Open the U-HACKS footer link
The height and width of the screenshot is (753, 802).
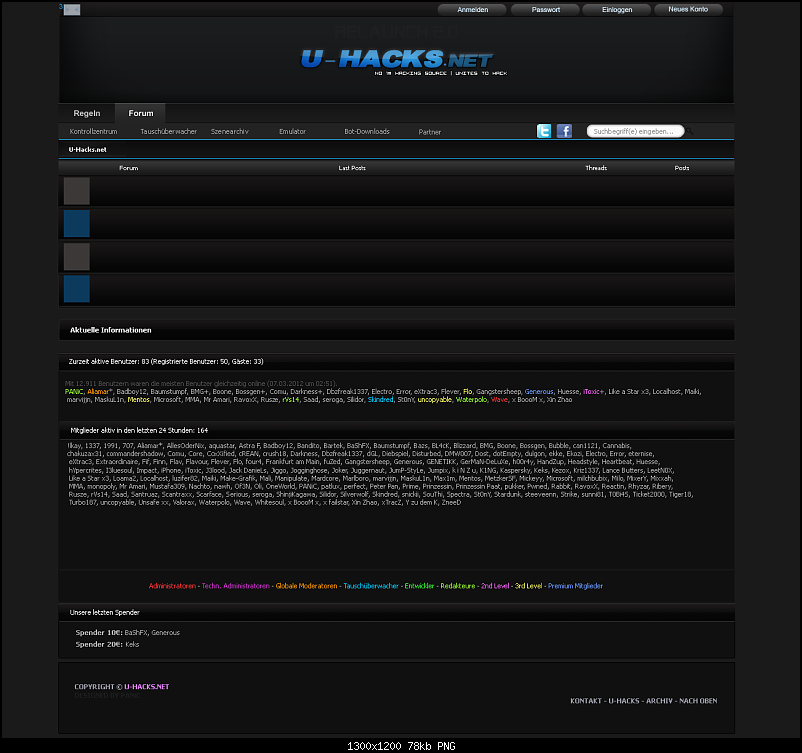623,701
